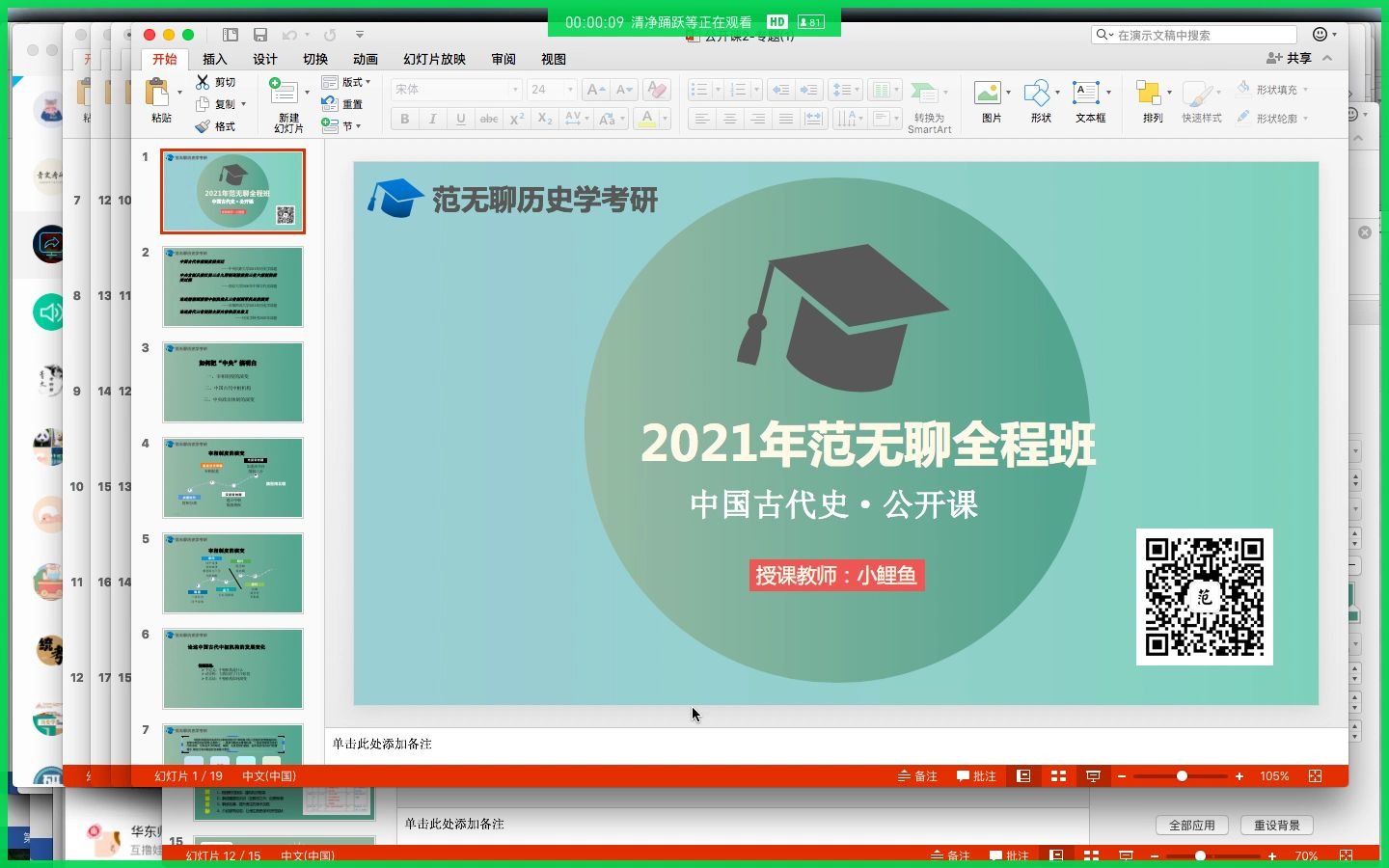Screen dimensions: 1389x868
Task: Open Quick Styles (快速样式) brush icon
Action: [1197, 94]
